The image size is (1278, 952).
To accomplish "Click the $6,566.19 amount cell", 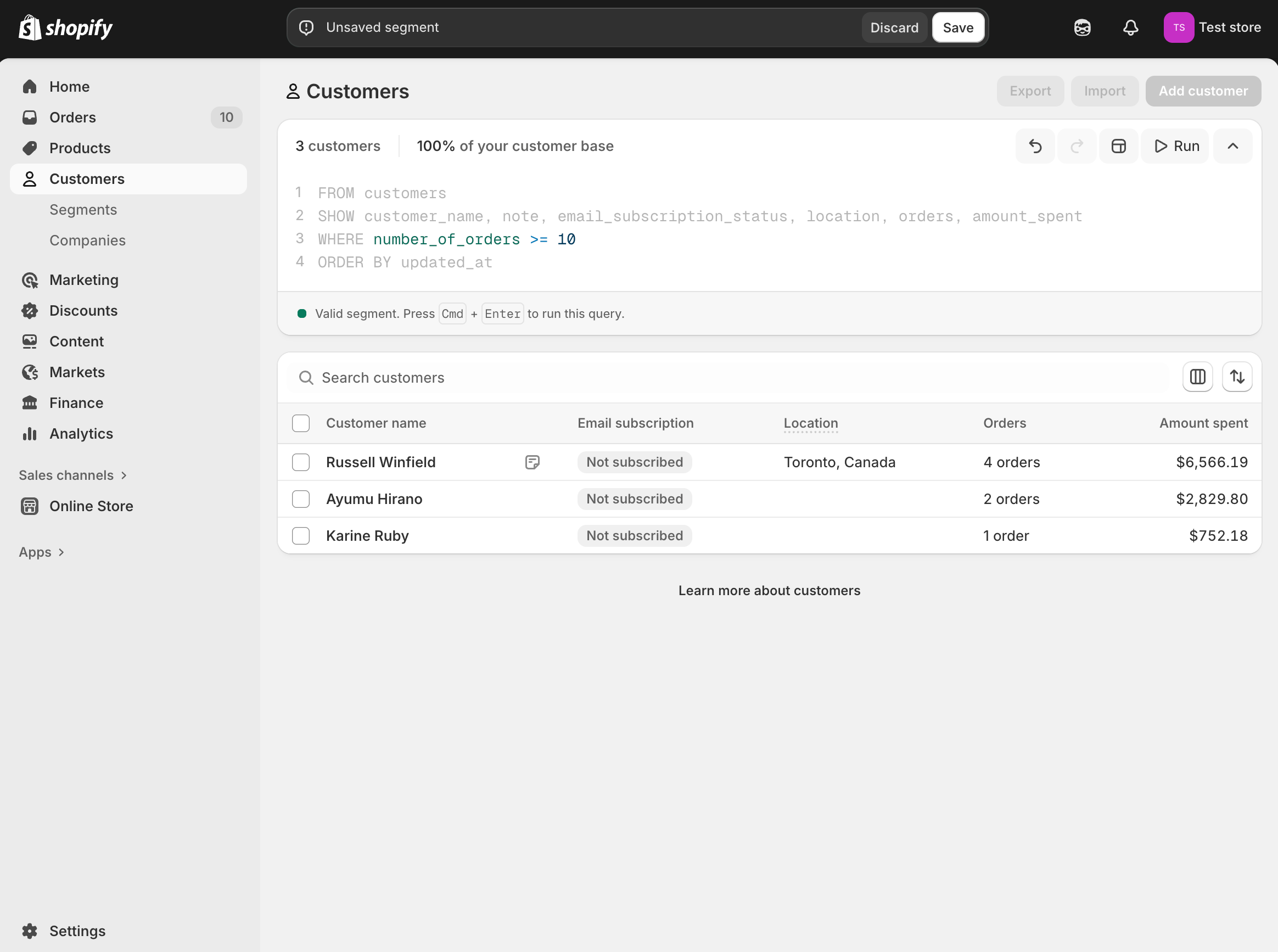I will [x=1211, y=462].
